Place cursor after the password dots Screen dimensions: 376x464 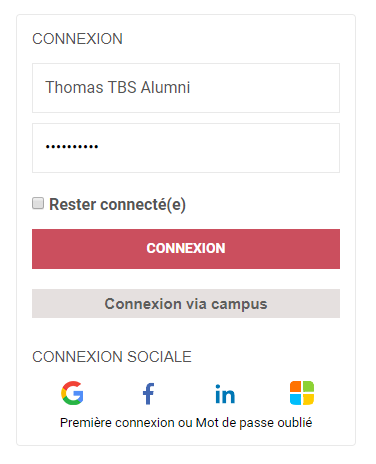(99, 147)
